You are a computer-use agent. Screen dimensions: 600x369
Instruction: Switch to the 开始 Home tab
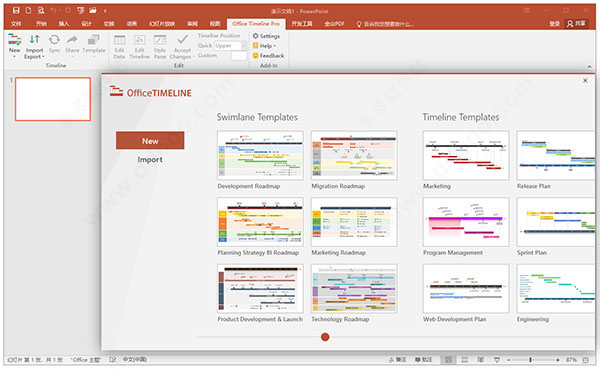click(x=41, y=24)
